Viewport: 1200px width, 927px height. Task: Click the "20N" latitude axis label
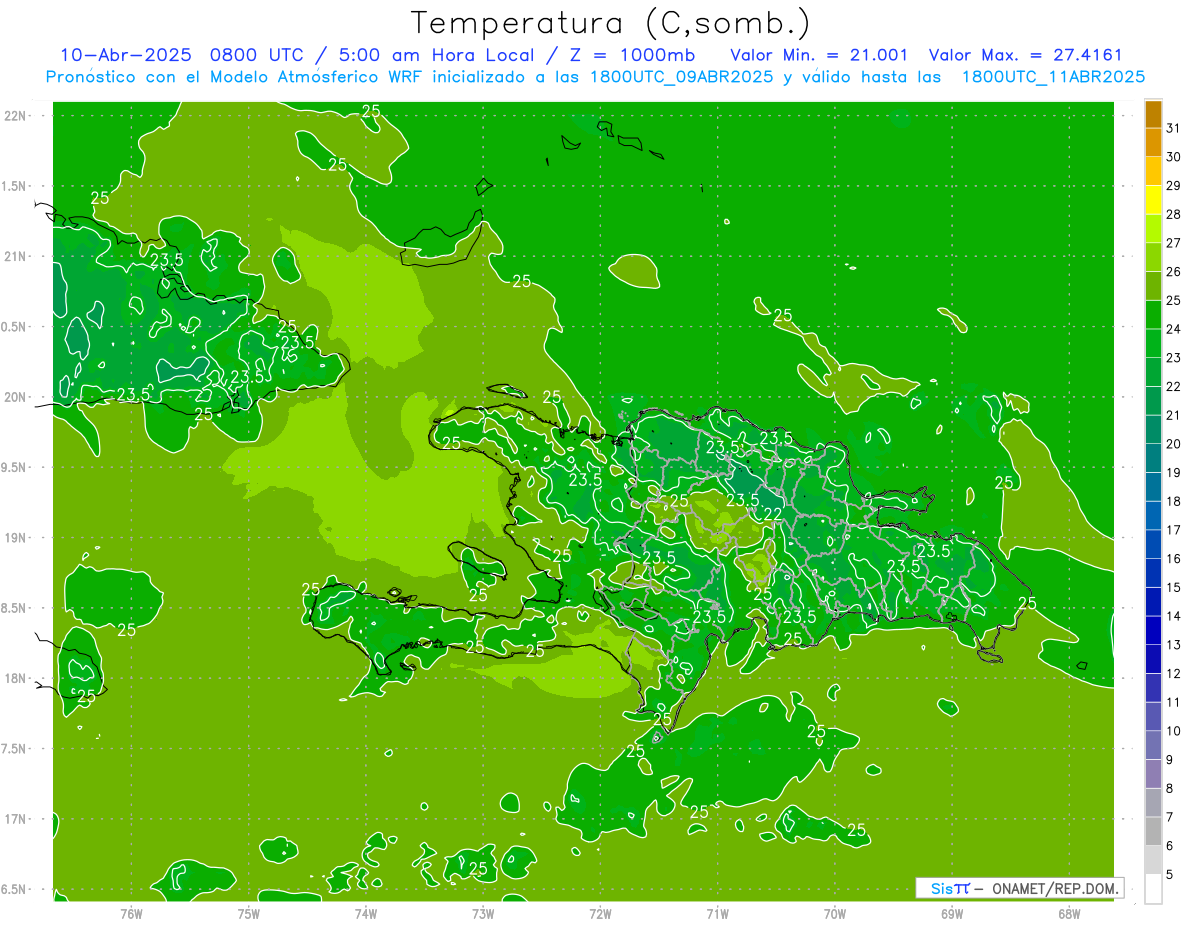click(15, 397)
